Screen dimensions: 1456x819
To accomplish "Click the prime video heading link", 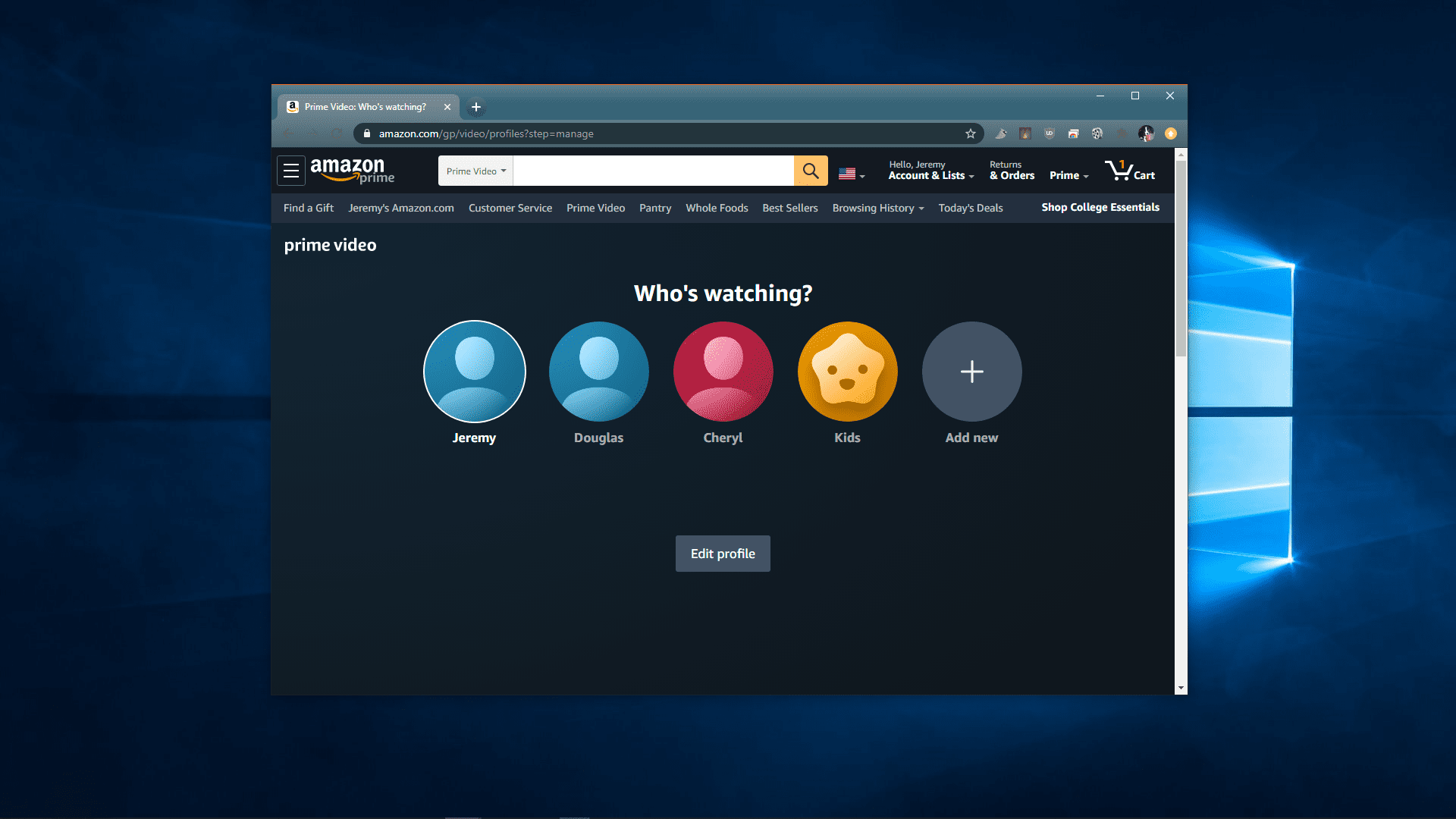I will 330,245.
